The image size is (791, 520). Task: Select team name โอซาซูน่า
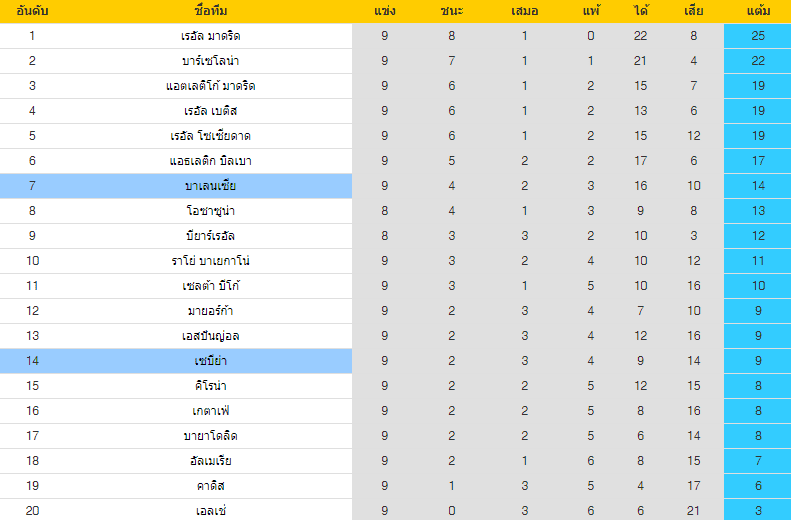tap(211, 211)
